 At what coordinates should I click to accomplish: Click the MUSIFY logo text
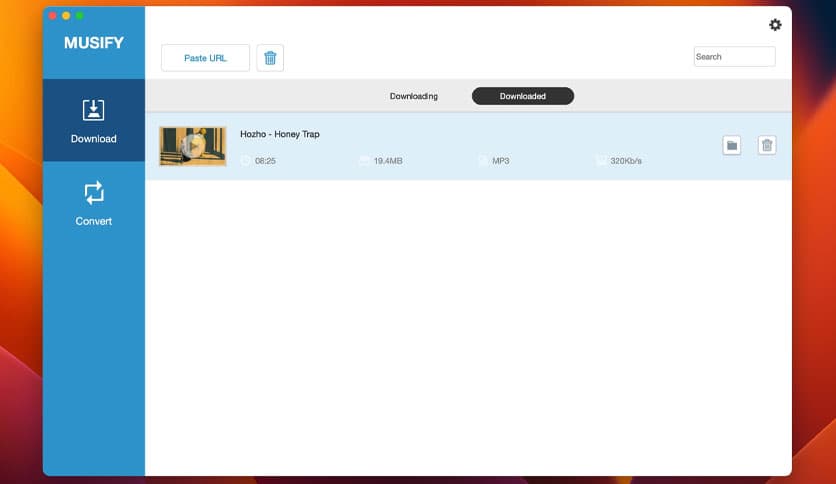pyautogui.click(x=93, y=44)
